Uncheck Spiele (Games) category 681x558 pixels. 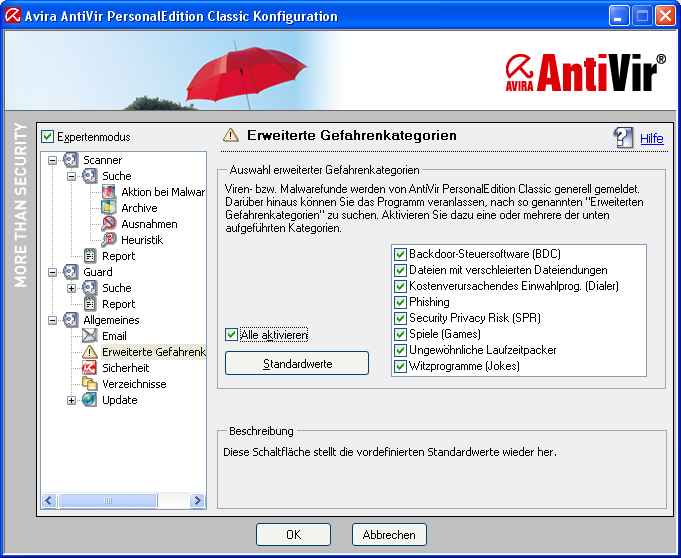(400, 334)
